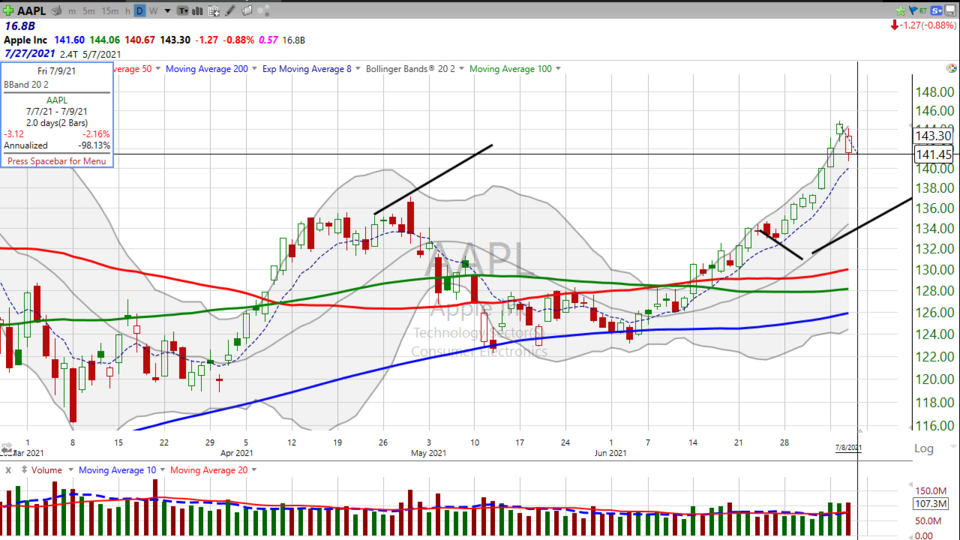Click the Moving Average 100 label

click(511, 69)
